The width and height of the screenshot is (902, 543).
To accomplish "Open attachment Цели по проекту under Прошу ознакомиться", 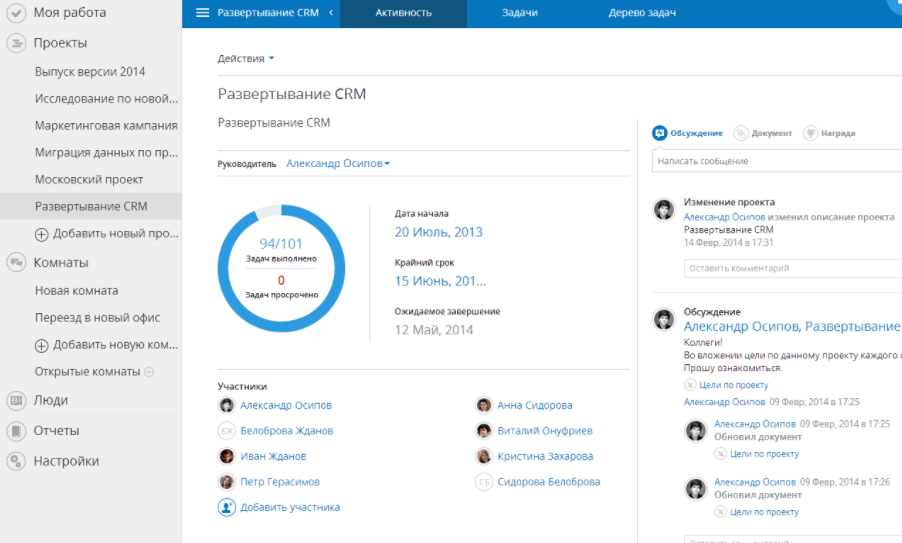I will [x=733, y=385].
